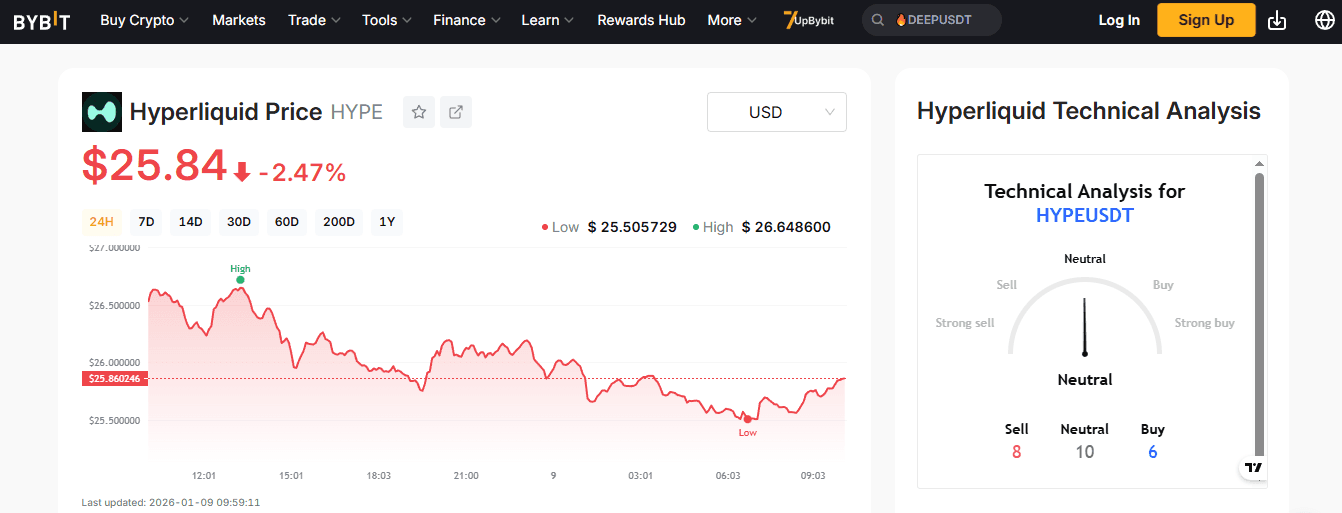
Task: Add Hyperliquid to favorites with star
Action: pyautogui.click(x=419, y=112)
